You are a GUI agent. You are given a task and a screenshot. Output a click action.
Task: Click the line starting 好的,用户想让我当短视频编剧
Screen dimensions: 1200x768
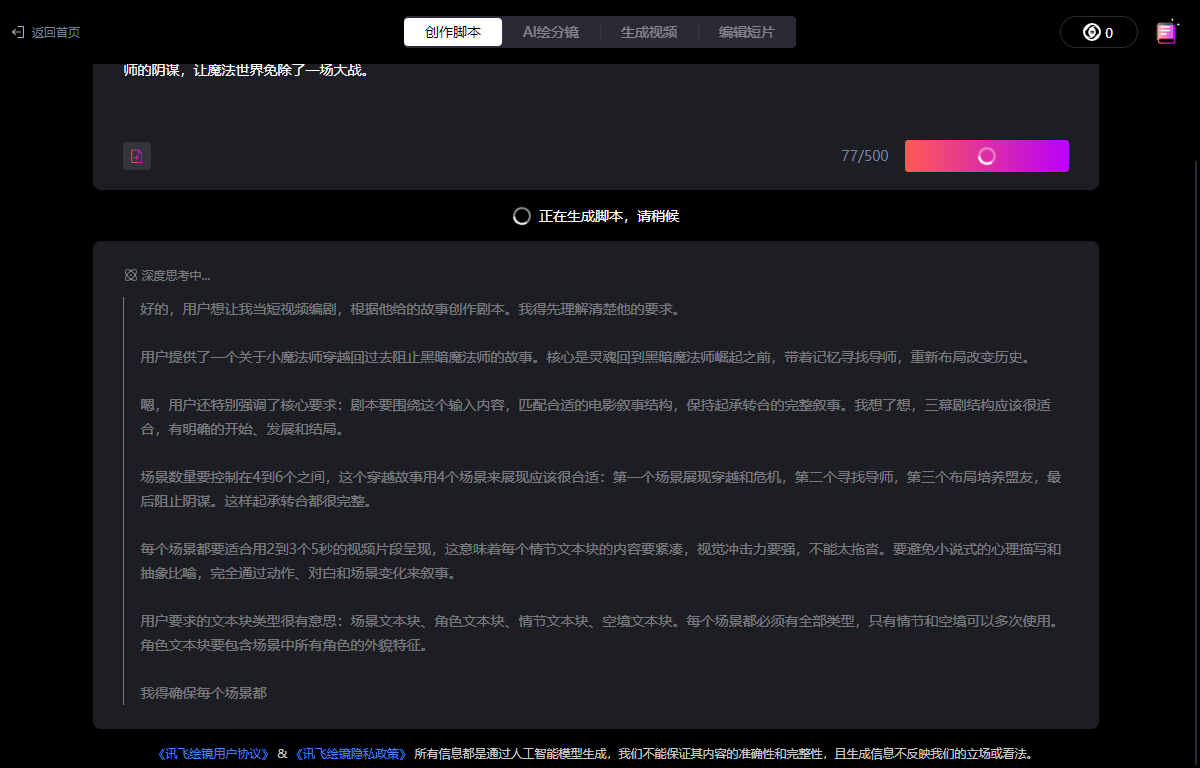click(x=410, y=309)
